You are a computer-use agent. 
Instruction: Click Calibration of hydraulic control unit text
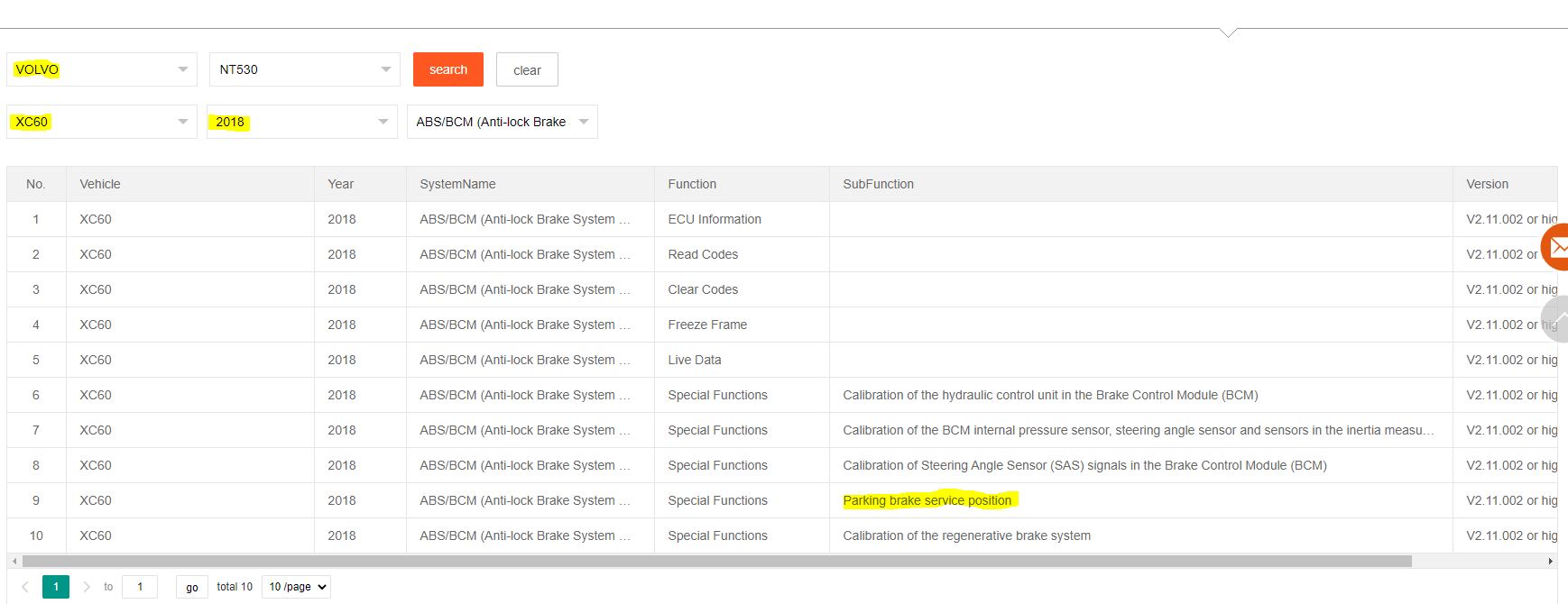coord(1050,395)
